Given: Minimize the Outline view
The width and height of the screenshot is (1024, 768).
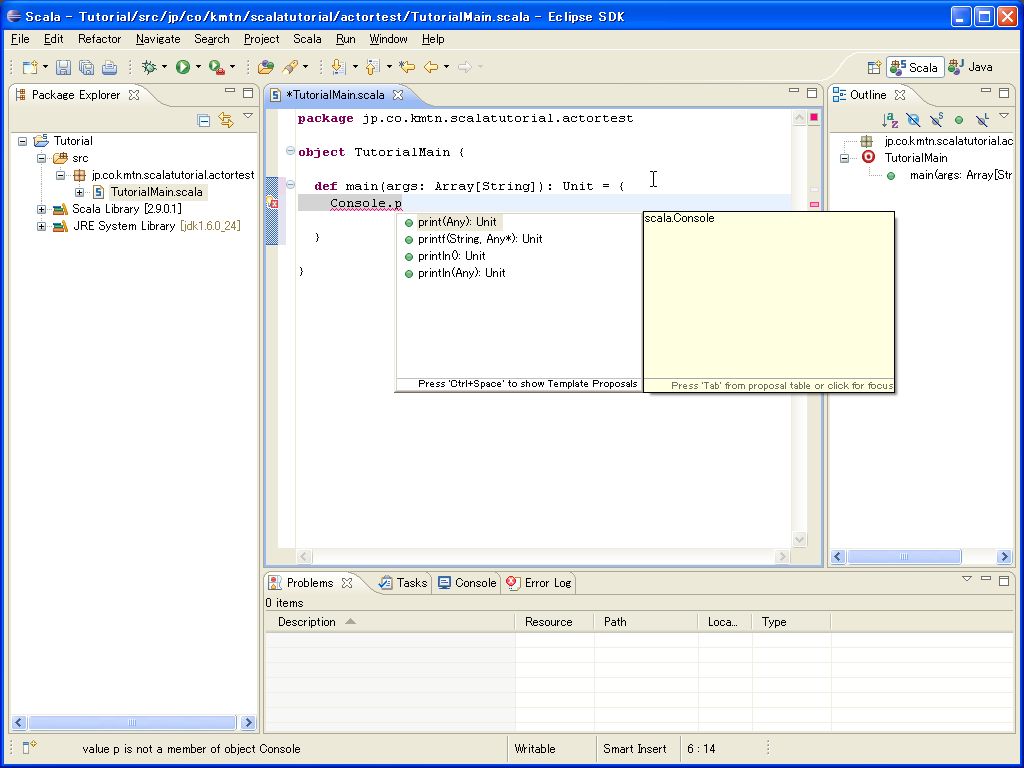Looking at the screenshot, I should [986, 91].
